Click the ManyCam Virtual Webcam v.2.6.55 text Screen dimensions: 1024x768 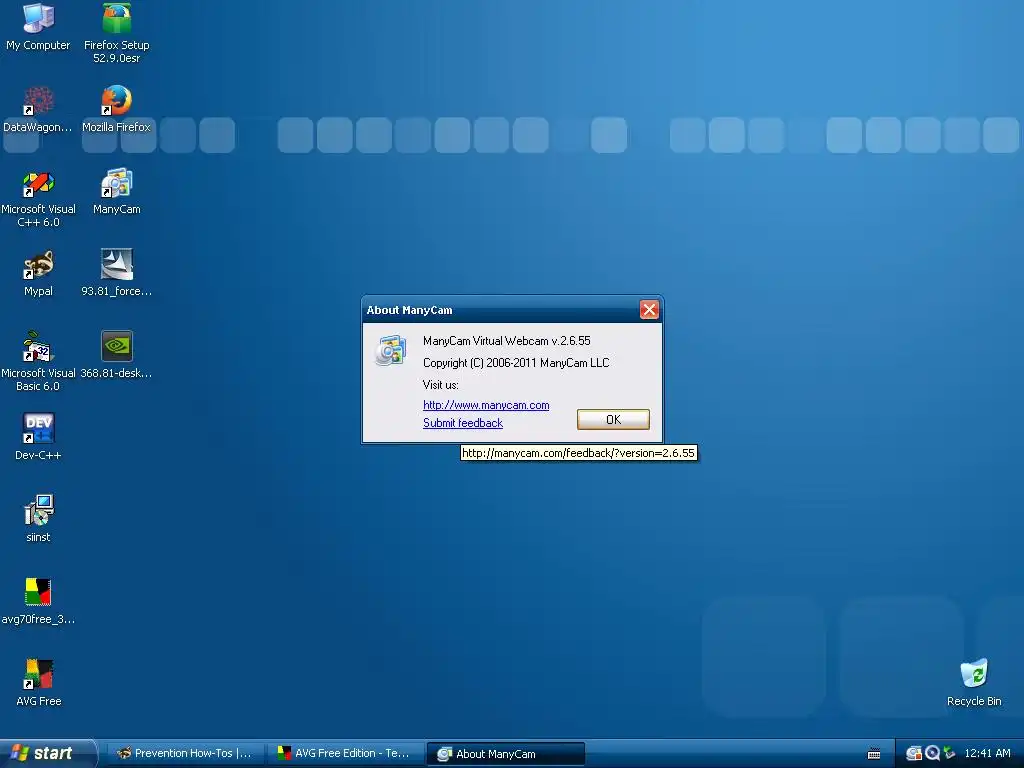(506, 341)
